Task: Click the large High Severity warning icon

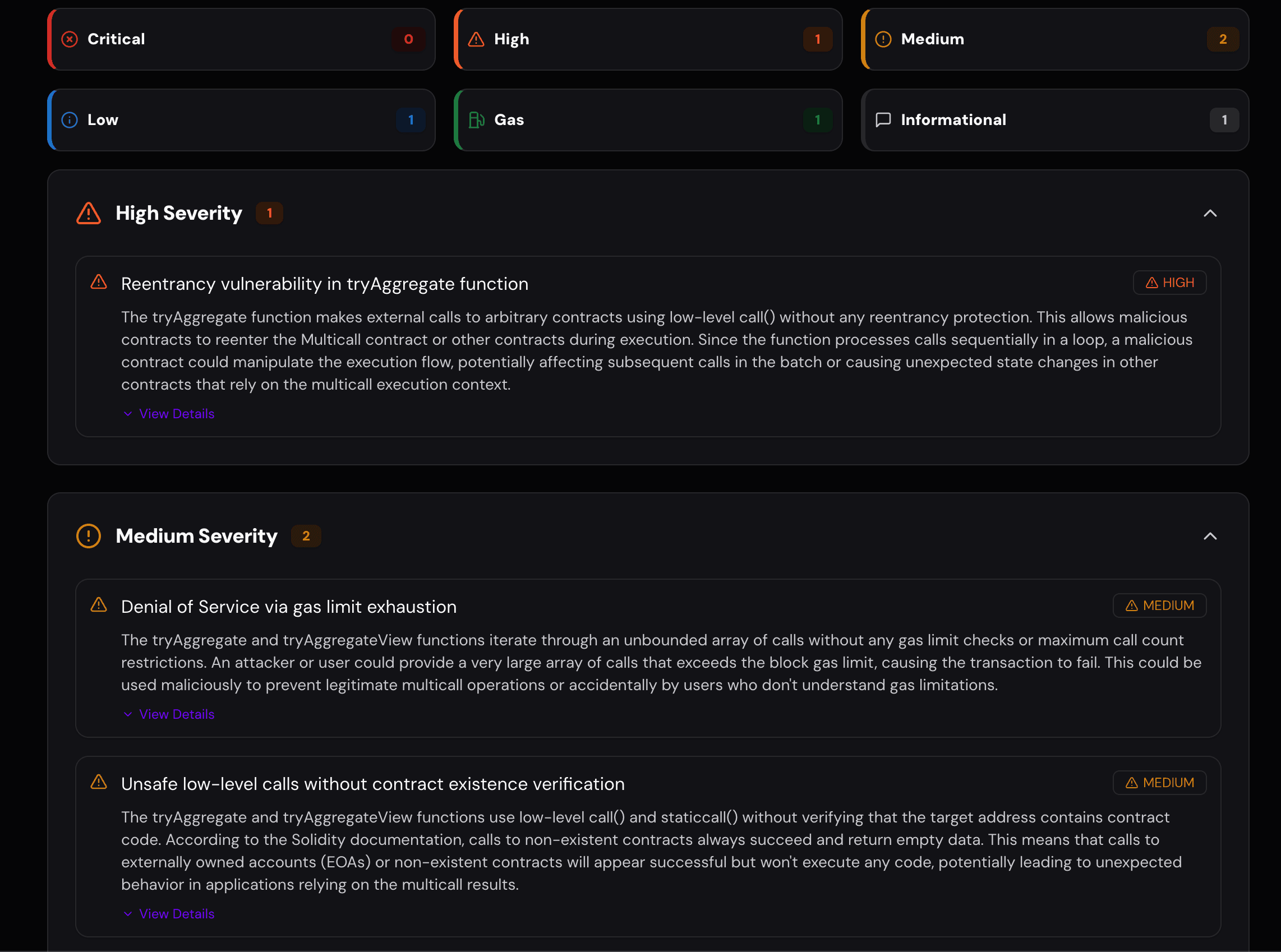Action: pos(89,213)
